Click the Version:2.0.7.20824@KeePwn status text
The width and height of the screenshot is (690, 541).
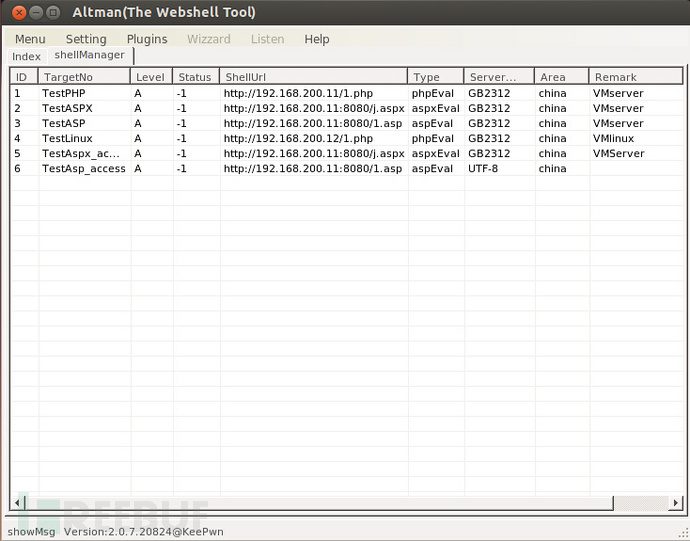tap(143, 532)
